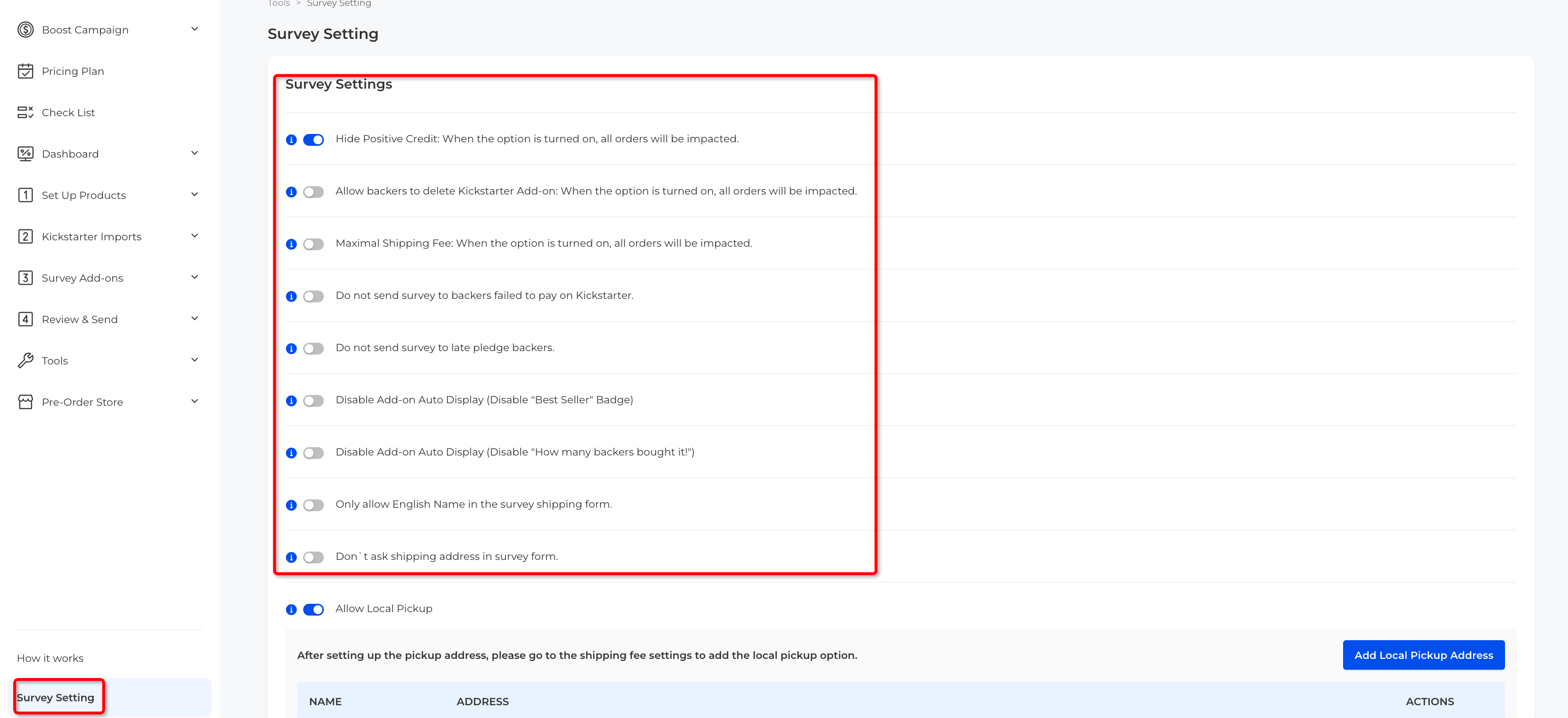Click the Boost Campaign label in sidebar
Viewport: 1568px width, 718px height.
[x=85, y=30]
